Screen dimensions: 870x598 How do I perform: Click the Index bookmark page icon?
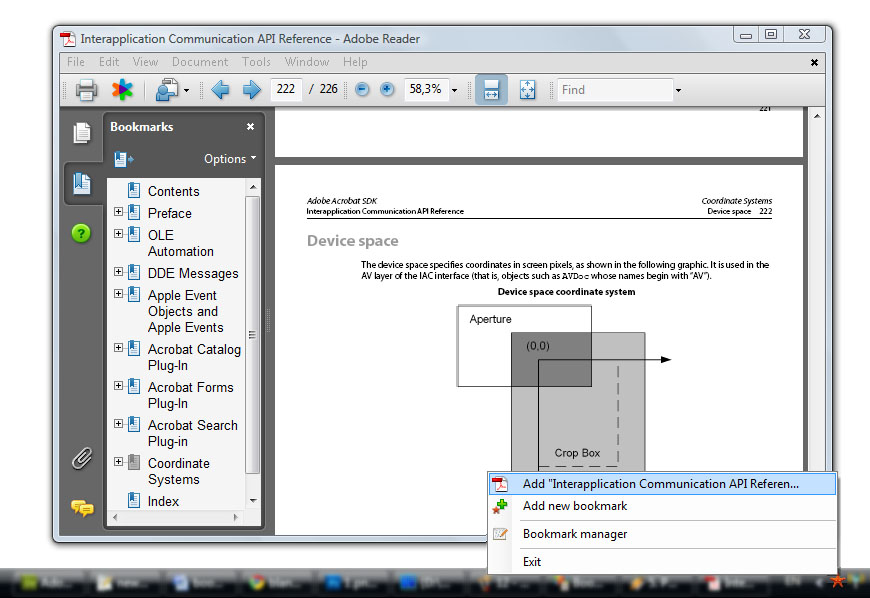(134, 500)
